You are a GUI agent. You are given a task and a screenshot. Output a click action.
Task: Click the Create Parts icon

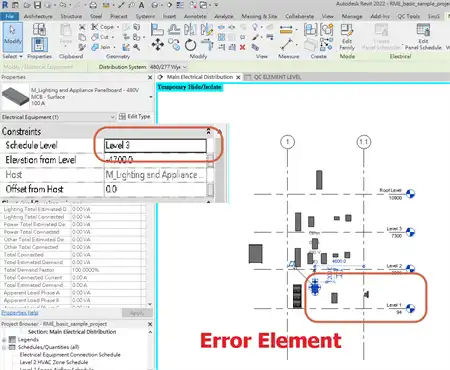click(310, 44)
